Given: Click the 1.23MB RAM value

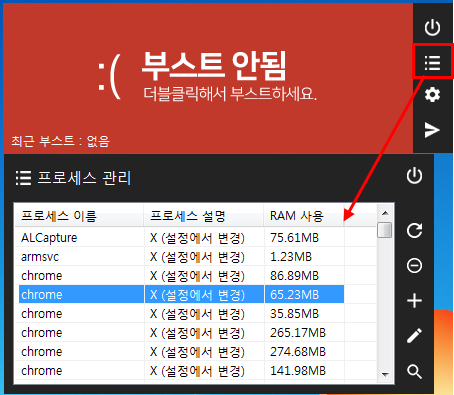Looking at the screenshot, I should tap(291, 257).
